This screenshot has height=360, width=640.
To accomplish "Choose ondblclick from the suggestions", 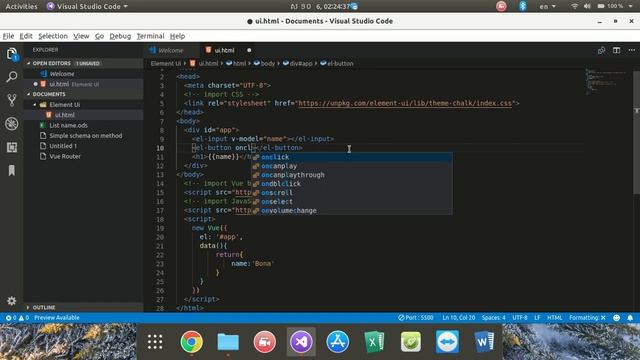I will click(x=351, y=184).
